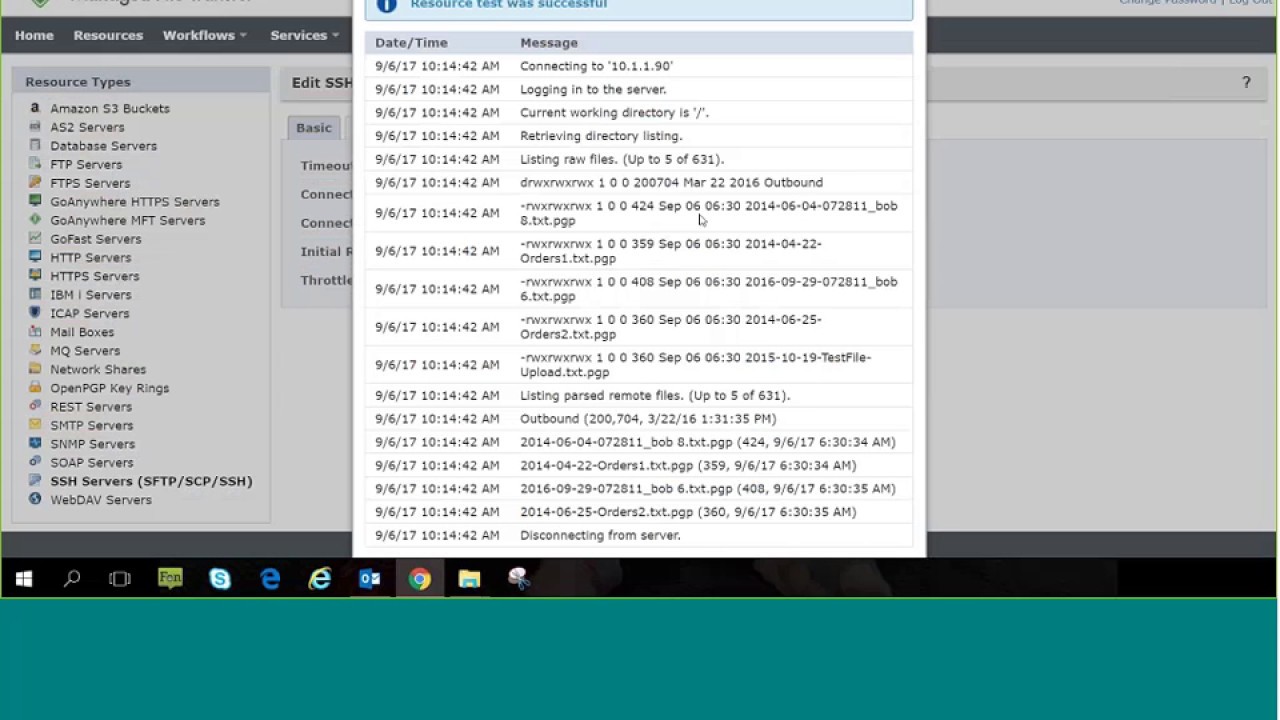This screenshot has width=1280, height=720.
Task: Click the Date/Time column header
Action: 411,43
